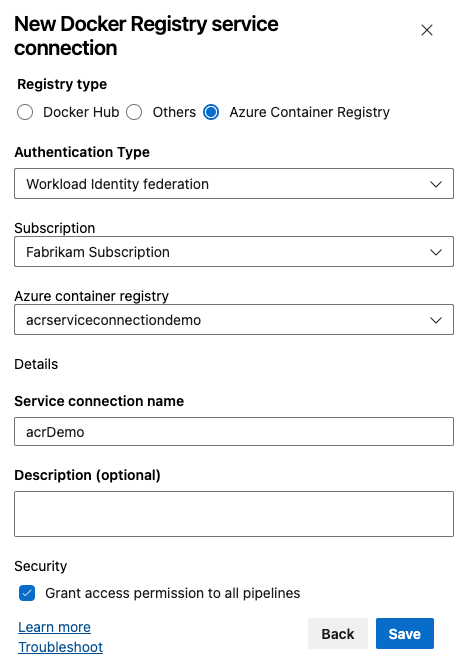
Task: Close the New Docker Registry connection panel
Action: pos(426,30)
